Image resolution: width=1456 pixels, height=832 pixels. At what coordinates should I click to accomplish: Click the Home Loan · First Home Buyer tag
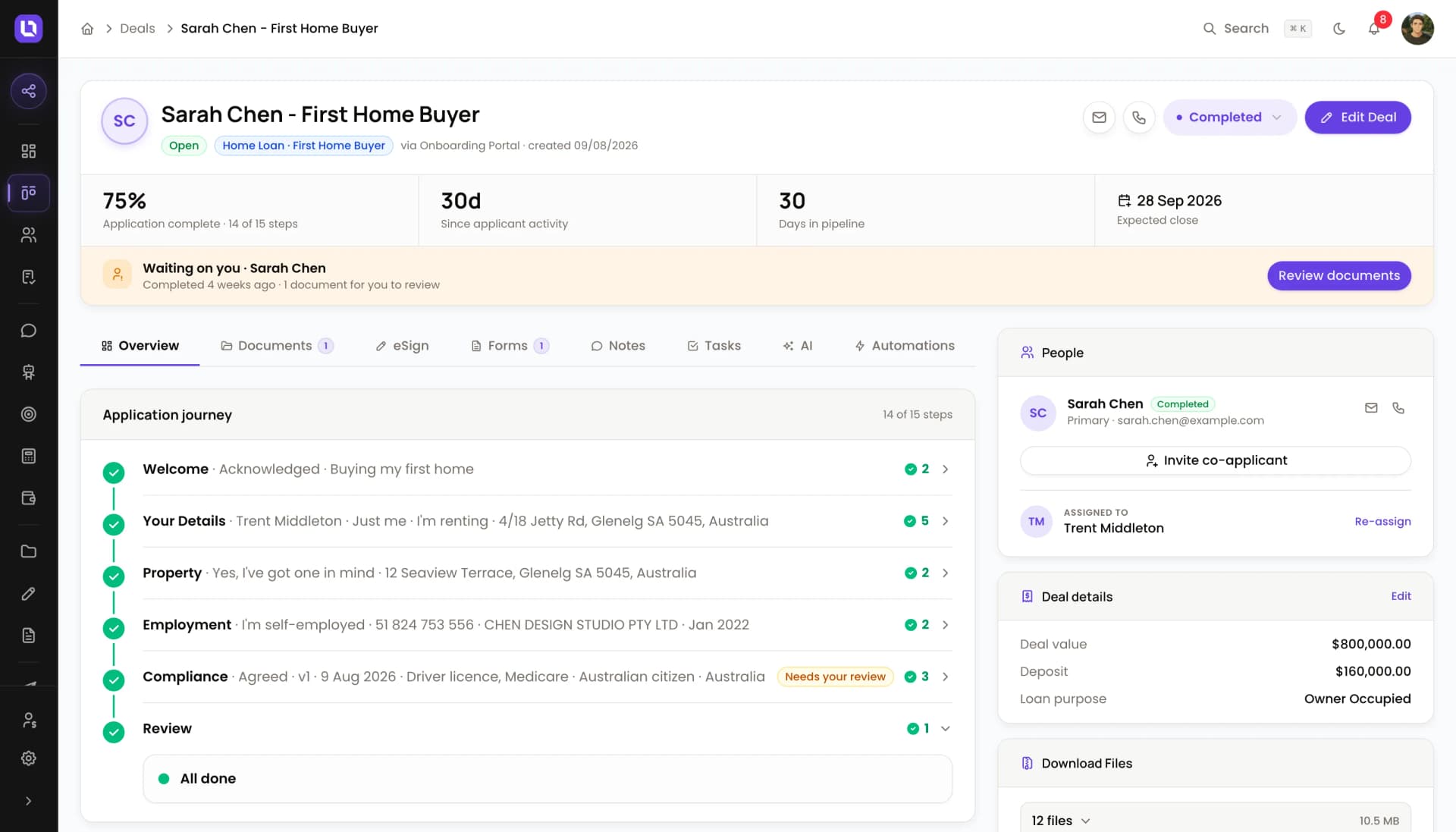(x=303, y=146)
